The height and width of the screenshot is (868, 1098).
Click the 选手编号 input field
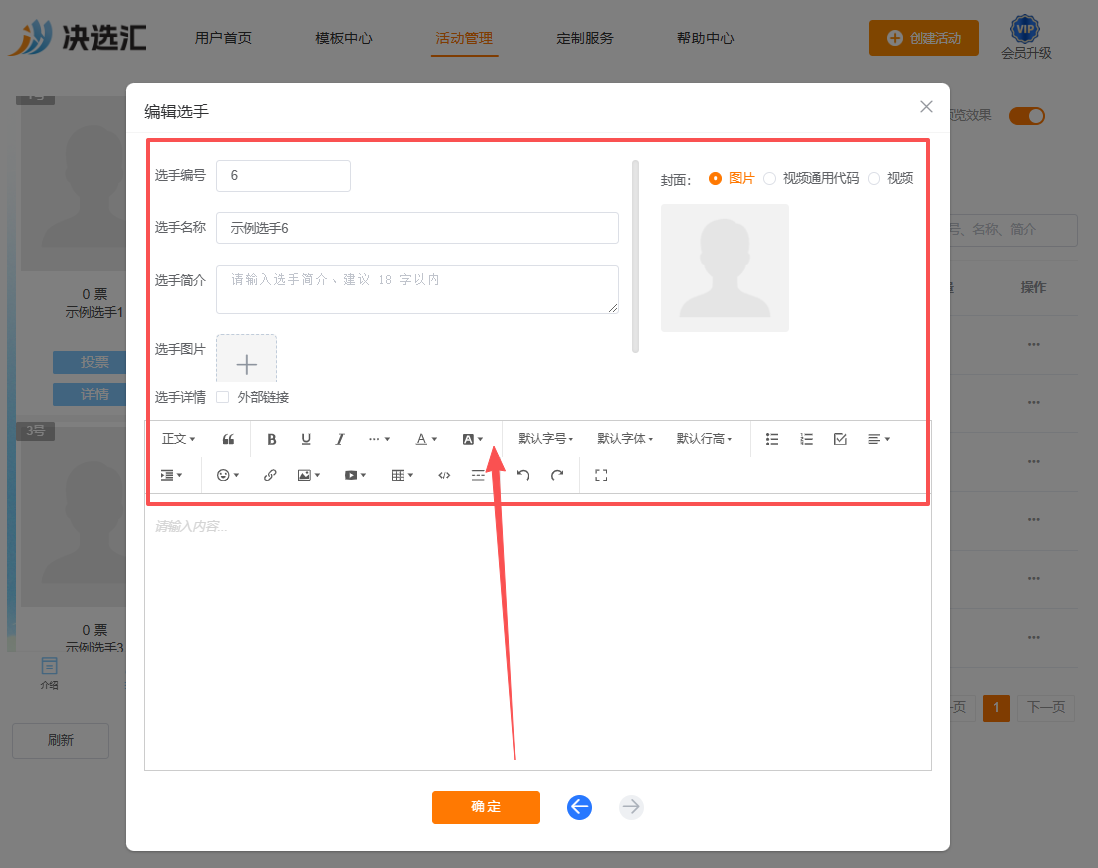(x=284, y=176)
